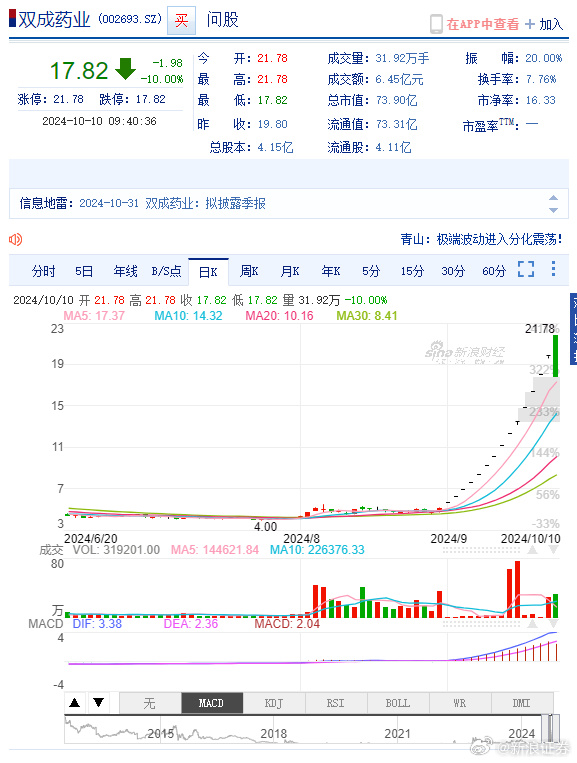
Task: Select the BOLL indicator tab
Action: tap(398, 703)
